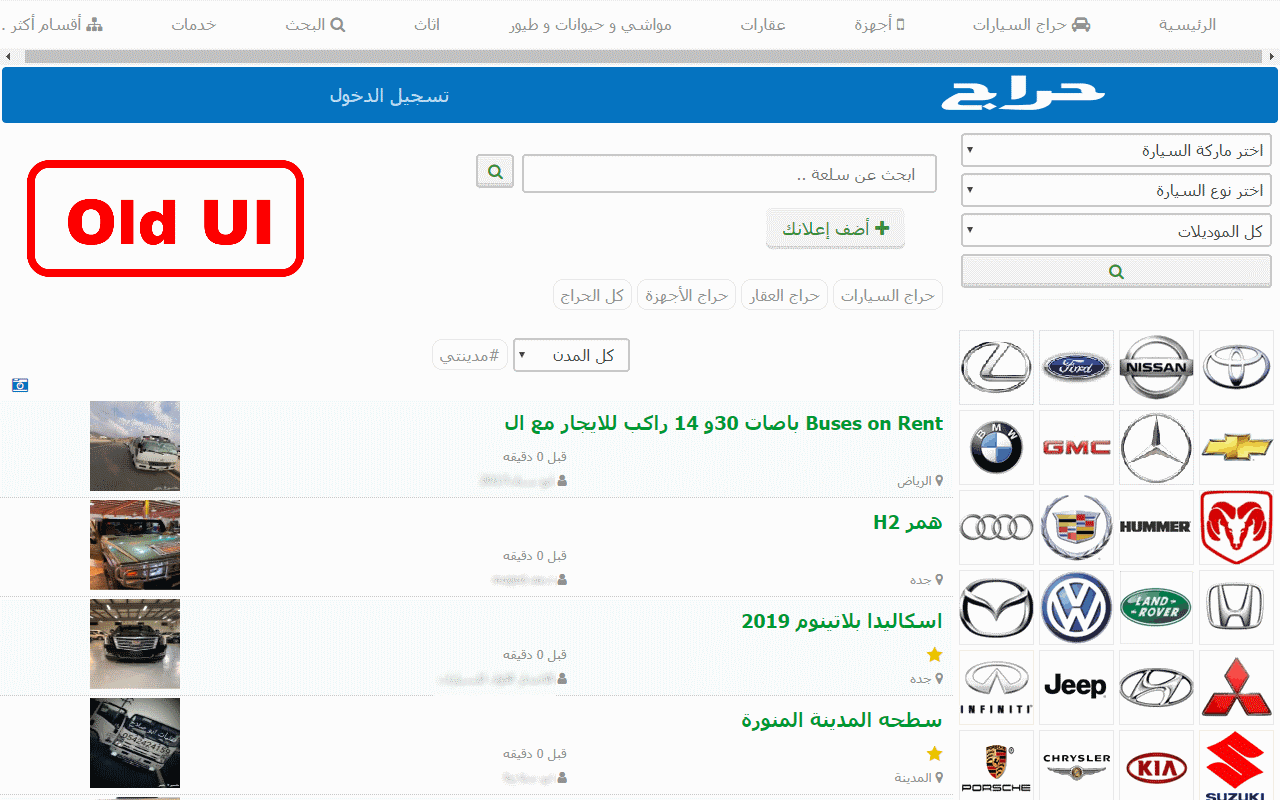Click the Jeep logo

[1076, 687]
